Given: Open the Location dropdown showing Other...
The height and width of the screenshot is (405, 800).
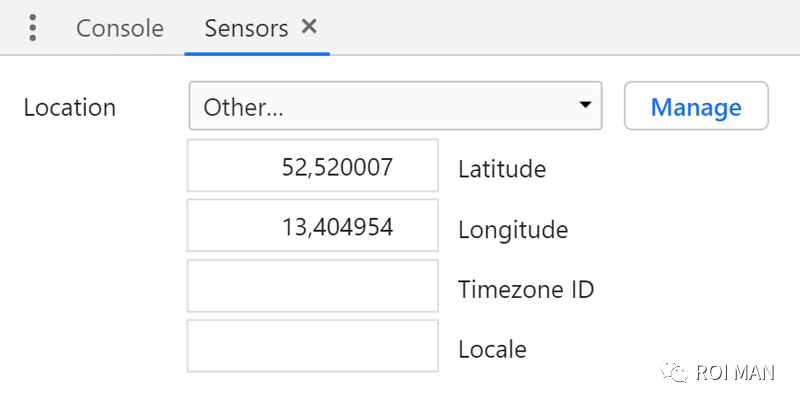Looking at the screenshot, I should 394,107.
